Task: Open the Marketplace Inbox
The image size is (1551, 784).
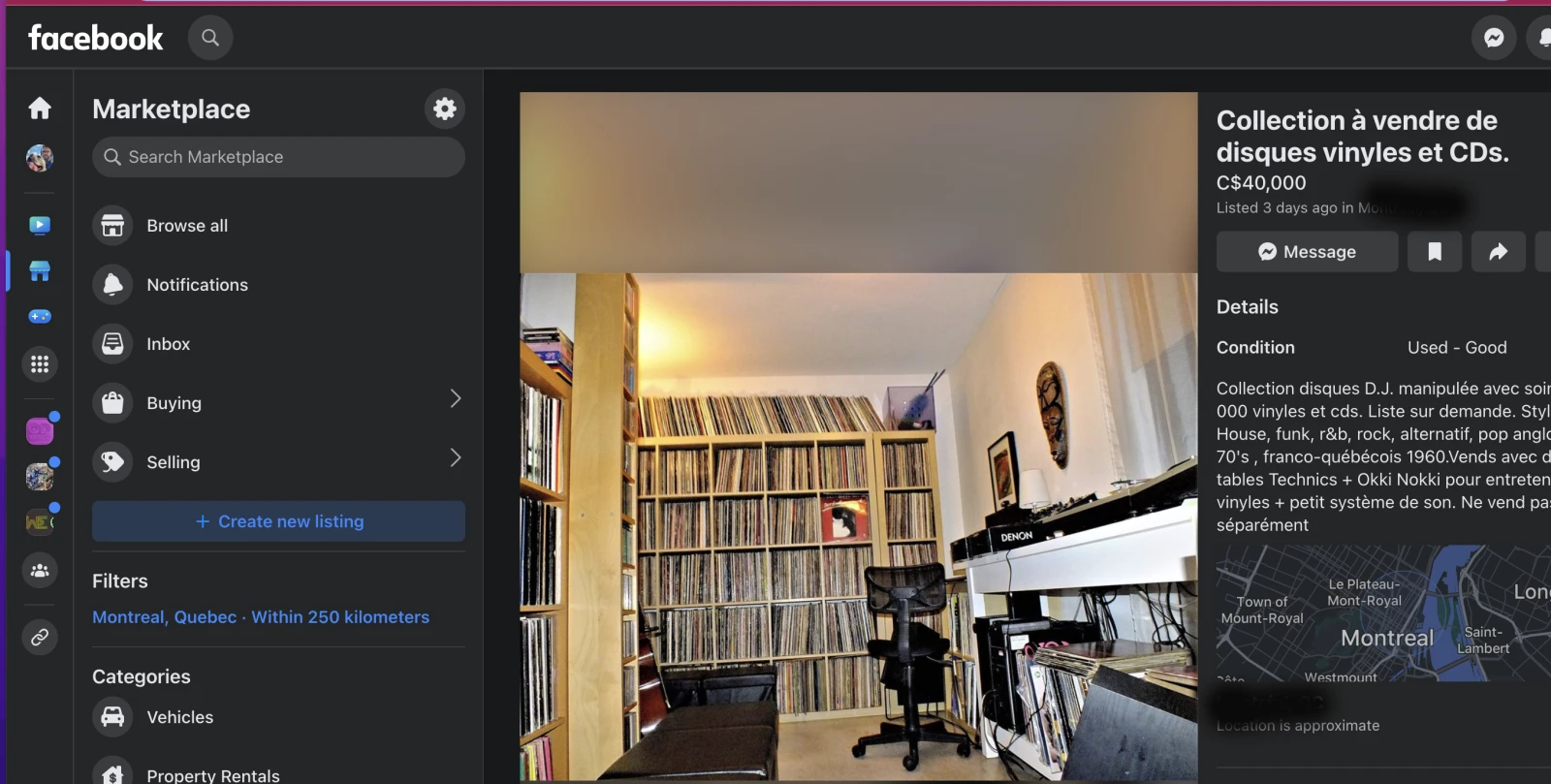Action: [x=168, y=344]
